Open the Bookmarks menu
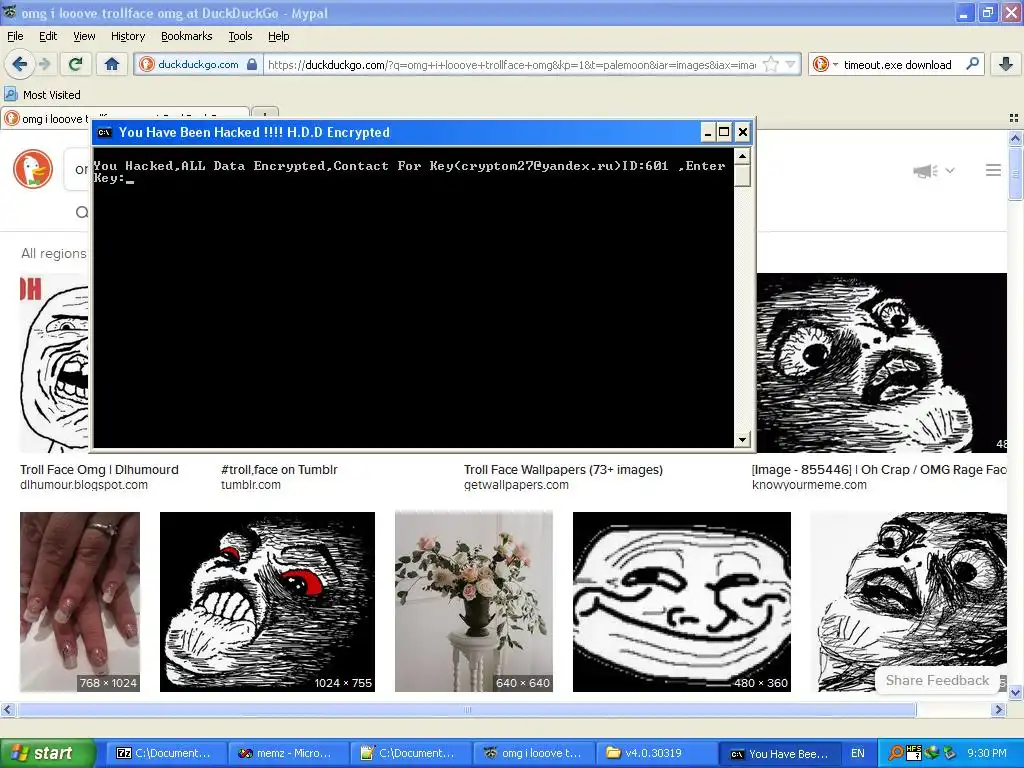Image resolution: width=1024 pixels, height=768 pixels. pyautogui.click(x=186, y=36)
